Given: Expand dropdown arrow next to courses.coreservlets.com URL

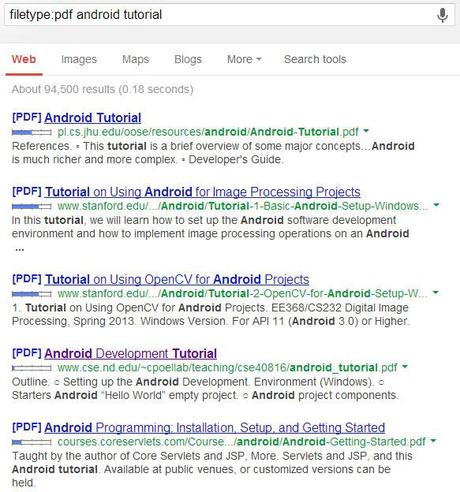Looking at the screenshot, I should 433,441.
